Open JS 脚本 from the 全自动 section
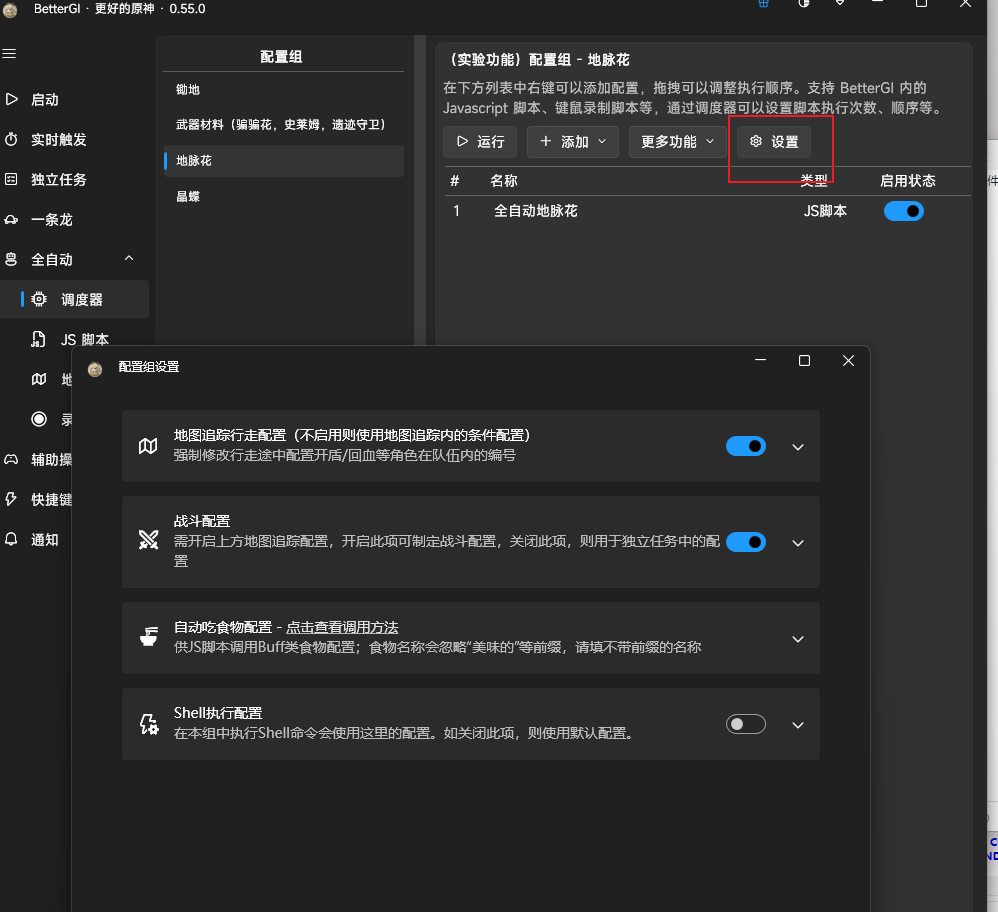 38,339
